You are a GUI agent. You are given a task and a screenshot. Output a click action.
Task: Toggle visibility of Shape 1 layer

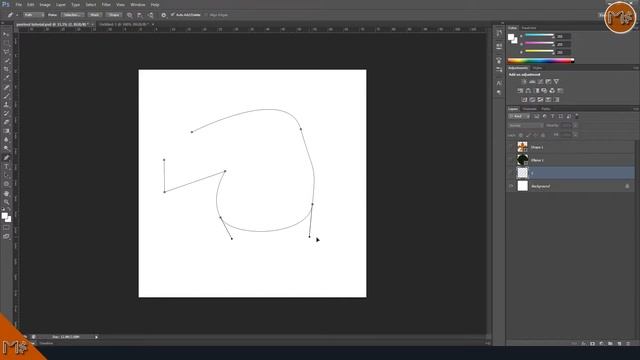coord(511,147)
